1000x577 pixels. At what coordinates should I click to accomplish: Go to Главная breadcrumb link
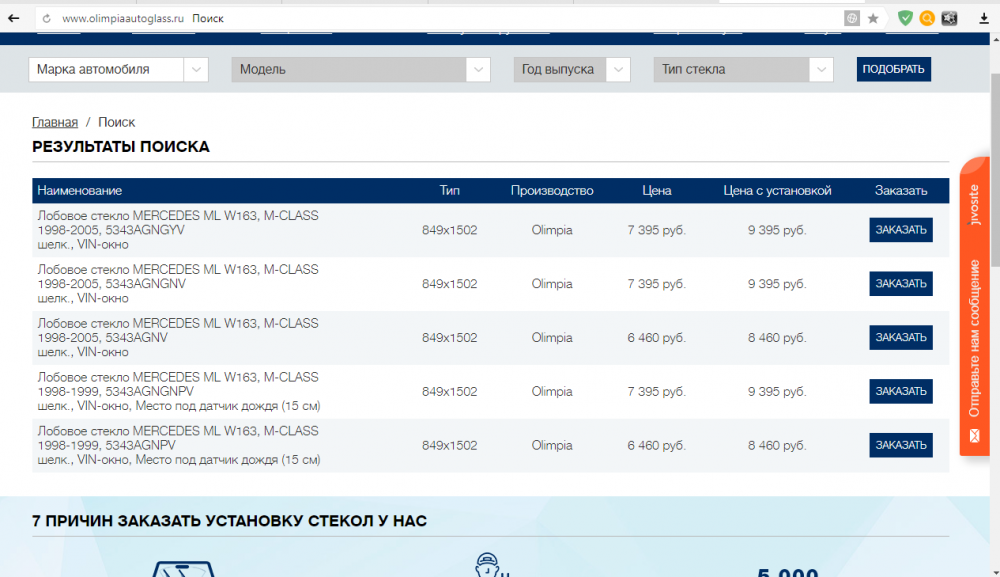(x=54, y=122)
